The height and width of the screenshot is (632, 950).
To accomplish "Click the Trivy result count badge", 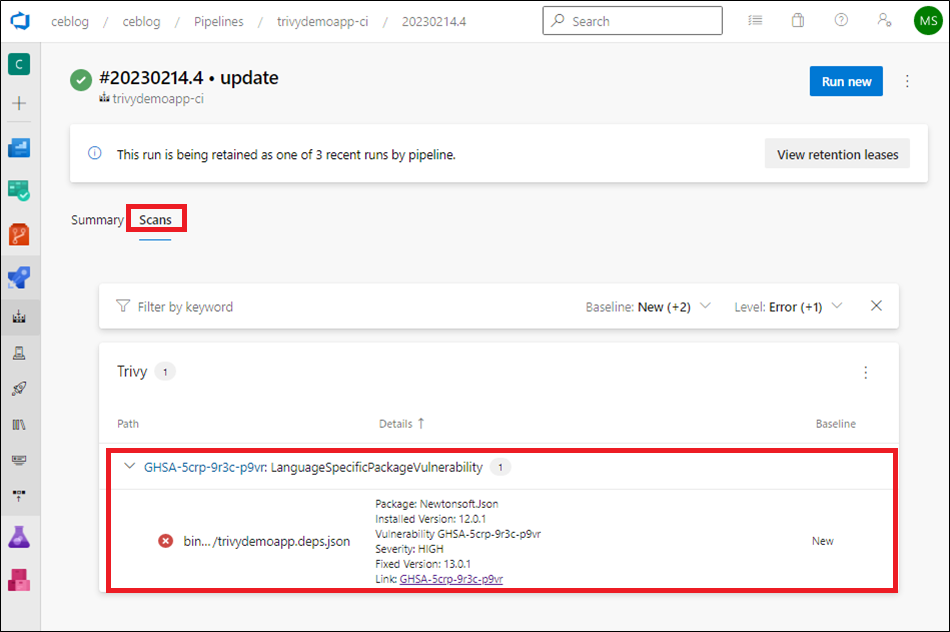I will pos(165,372).
